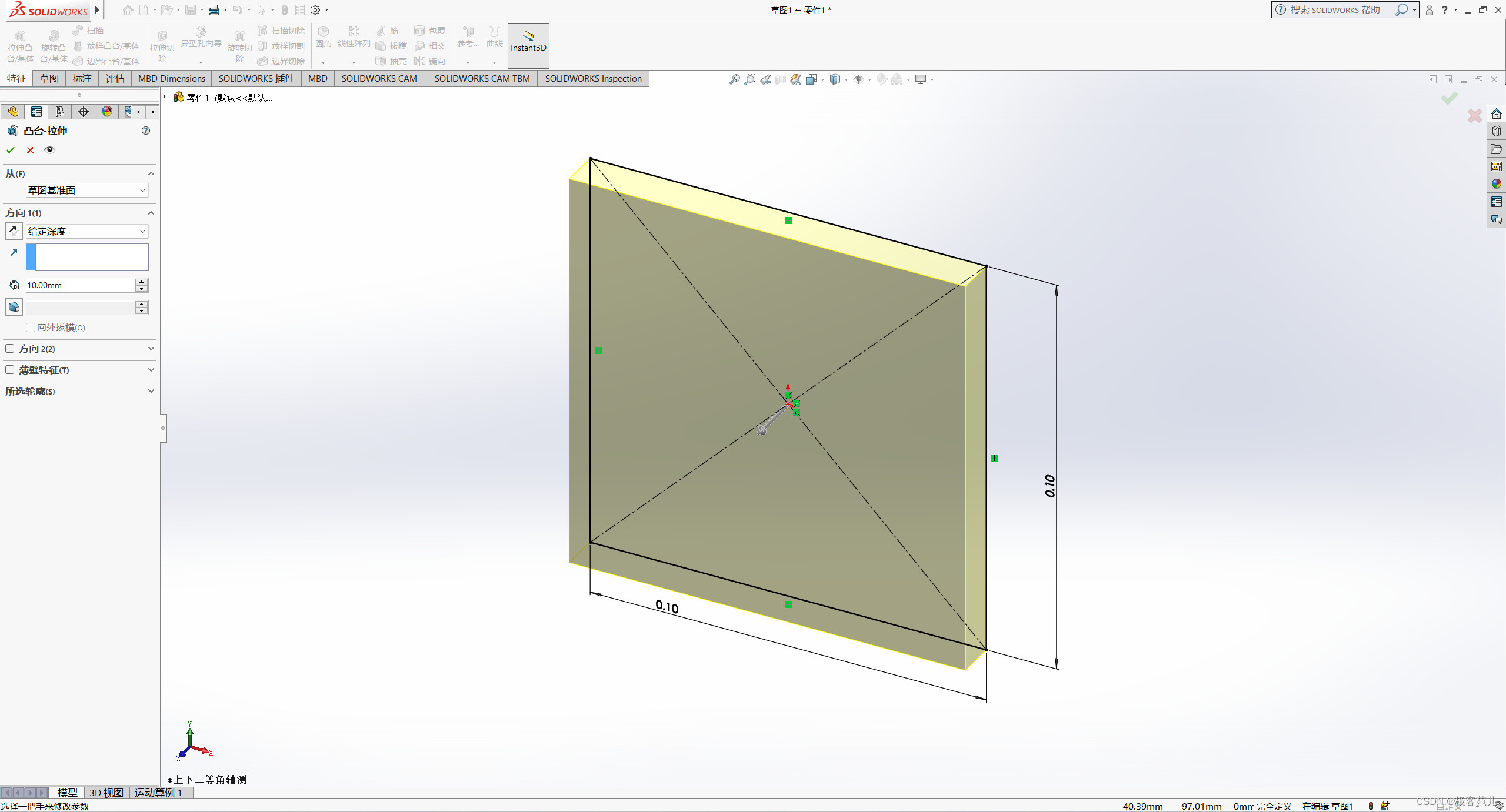Screen dimensions: 1506x812
Task: Open DimXpertManager crosshair tab
Action: click(x=83, y=112)
